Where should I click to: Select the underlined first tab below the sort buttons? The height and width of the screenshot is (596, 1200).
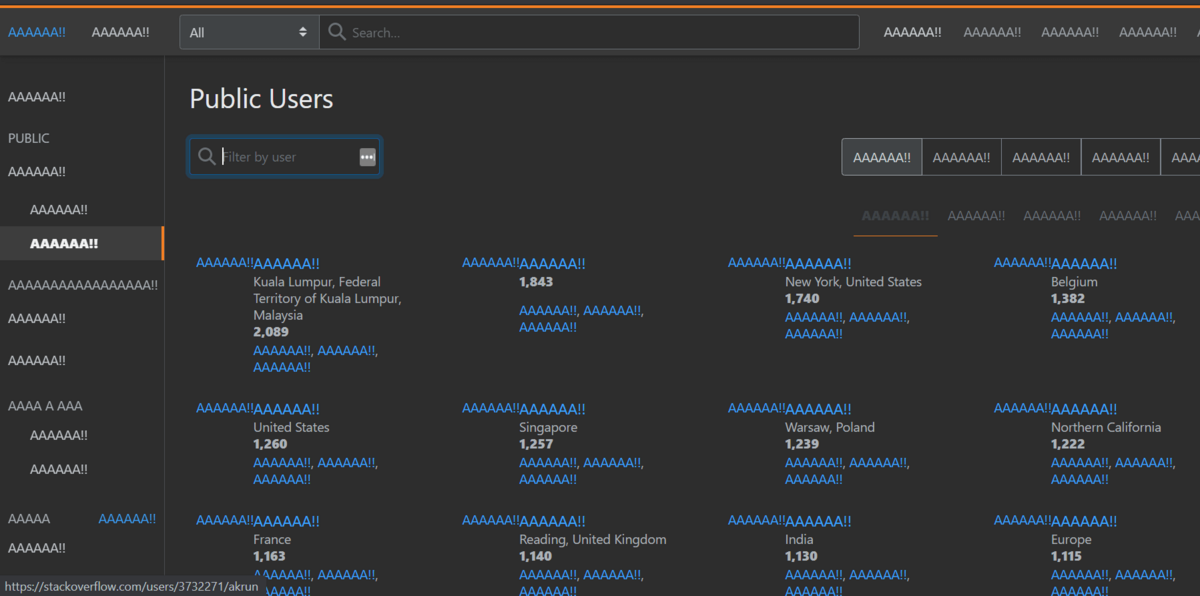coord(895,216)
